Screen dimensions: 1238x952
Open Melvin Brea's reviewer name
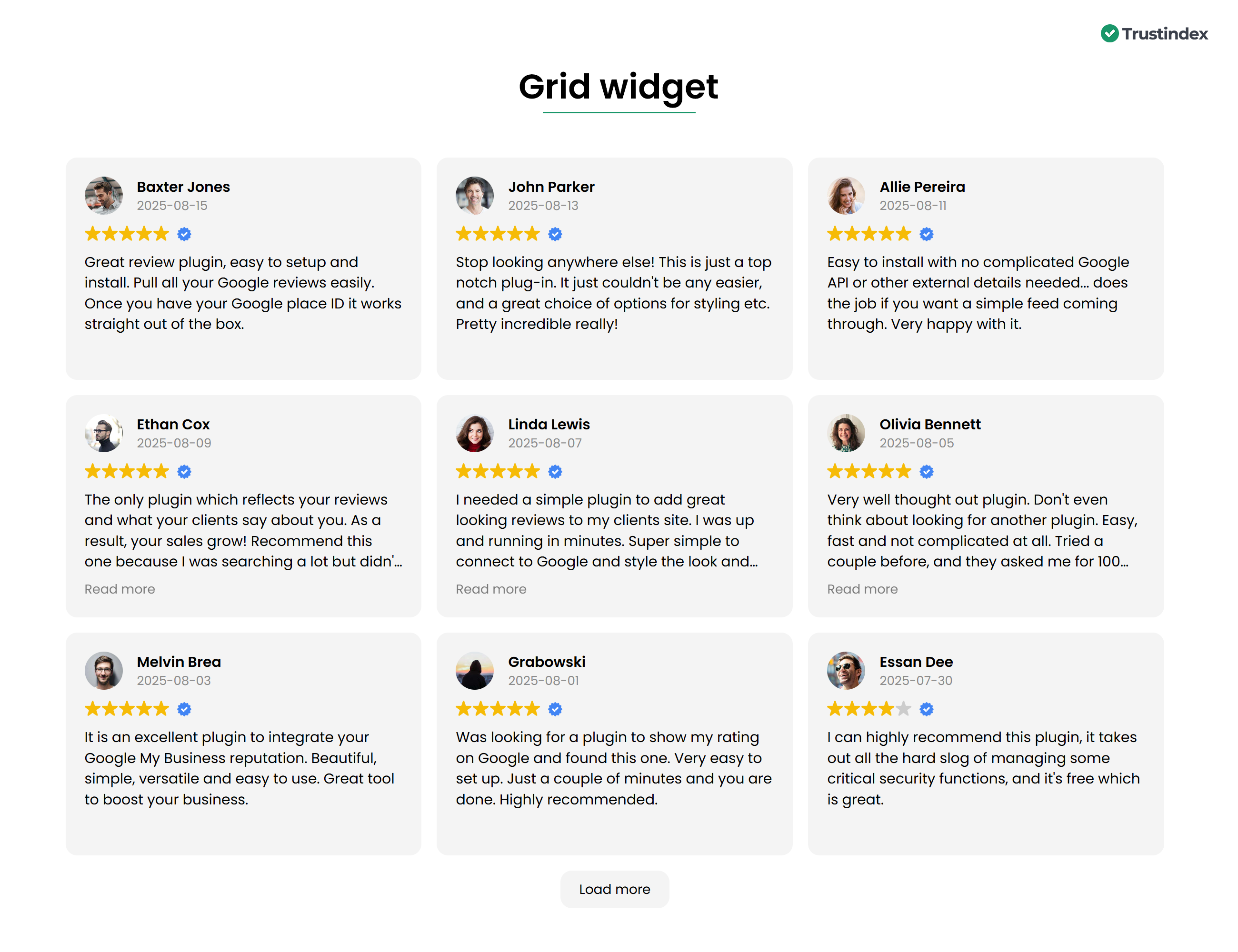(179, 662)
